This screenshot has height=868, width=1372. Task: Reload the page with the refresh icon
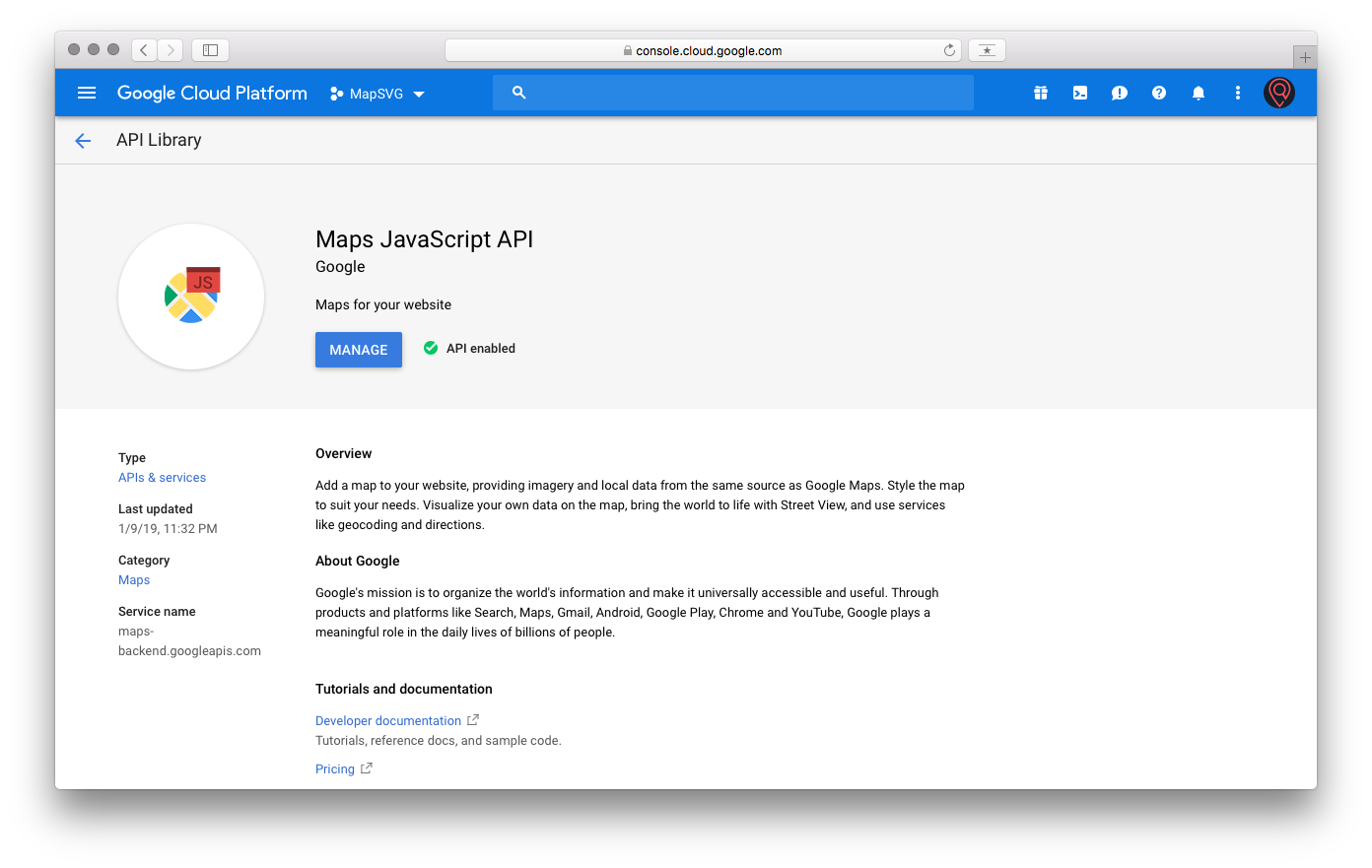click(x=949, y=50)
